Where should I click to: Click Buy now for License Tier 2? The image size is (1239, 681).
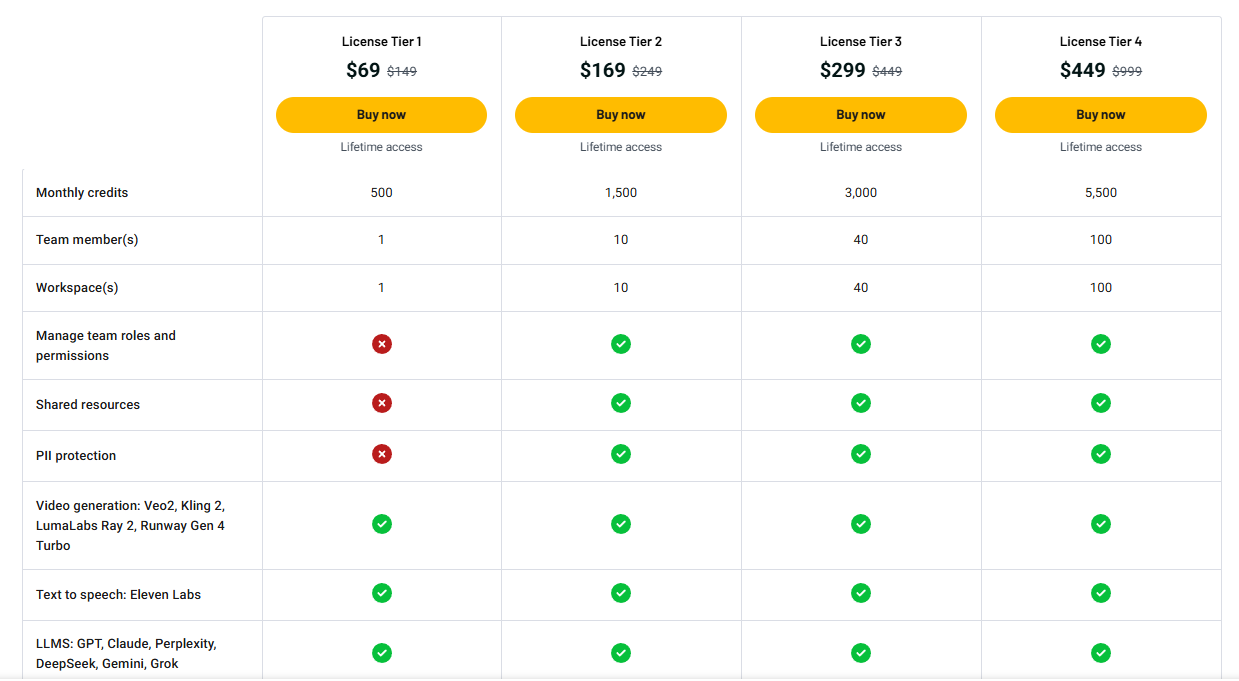point(621,115)
